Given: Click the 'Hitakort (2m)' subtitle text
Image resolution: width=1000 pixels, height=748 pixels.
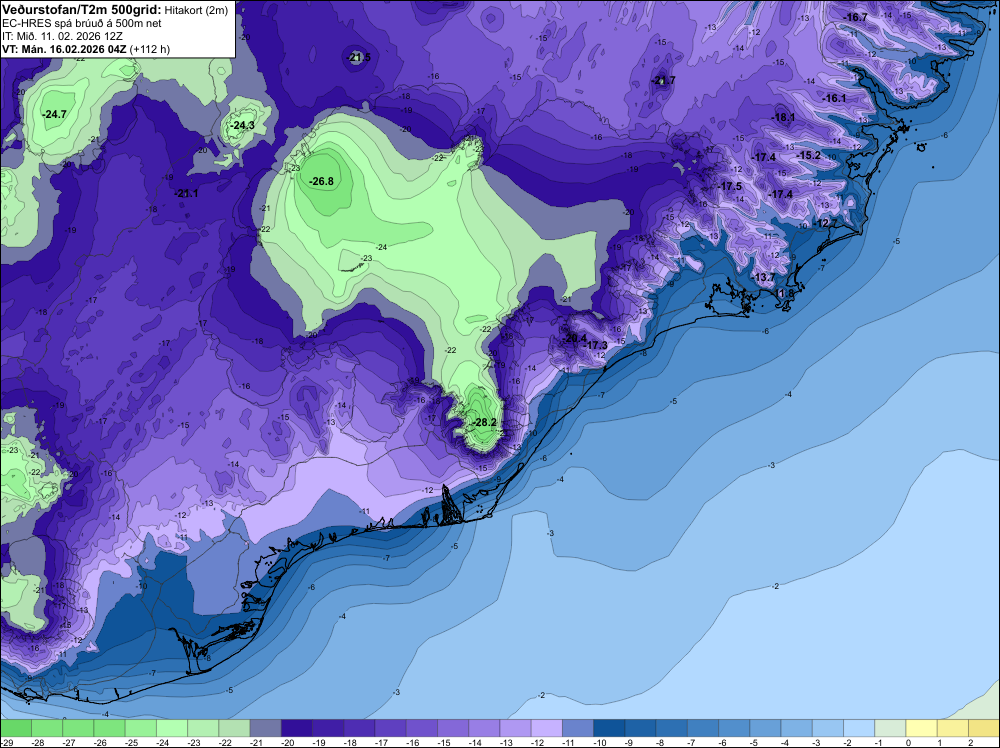Looking at the screenshot, I should pyautogui.click(x=196, y=10).
